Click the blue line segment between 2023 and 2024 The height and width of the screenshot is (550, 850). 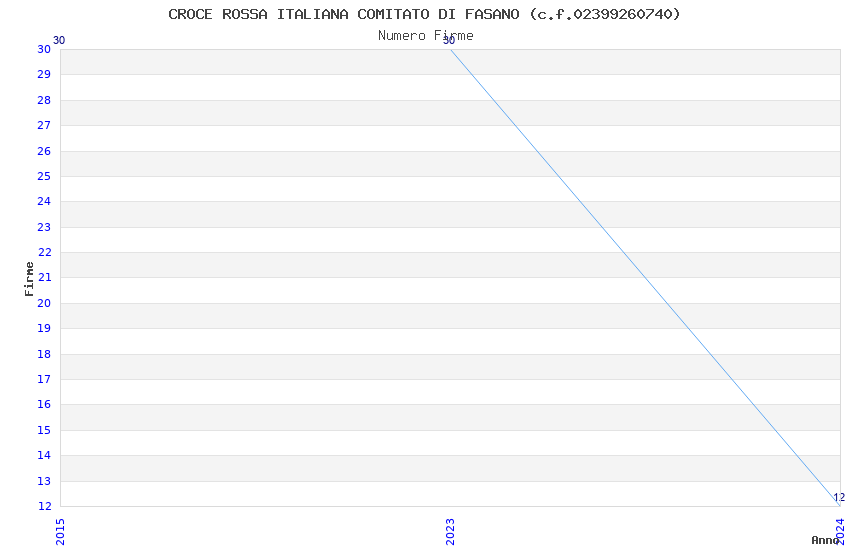645,278
